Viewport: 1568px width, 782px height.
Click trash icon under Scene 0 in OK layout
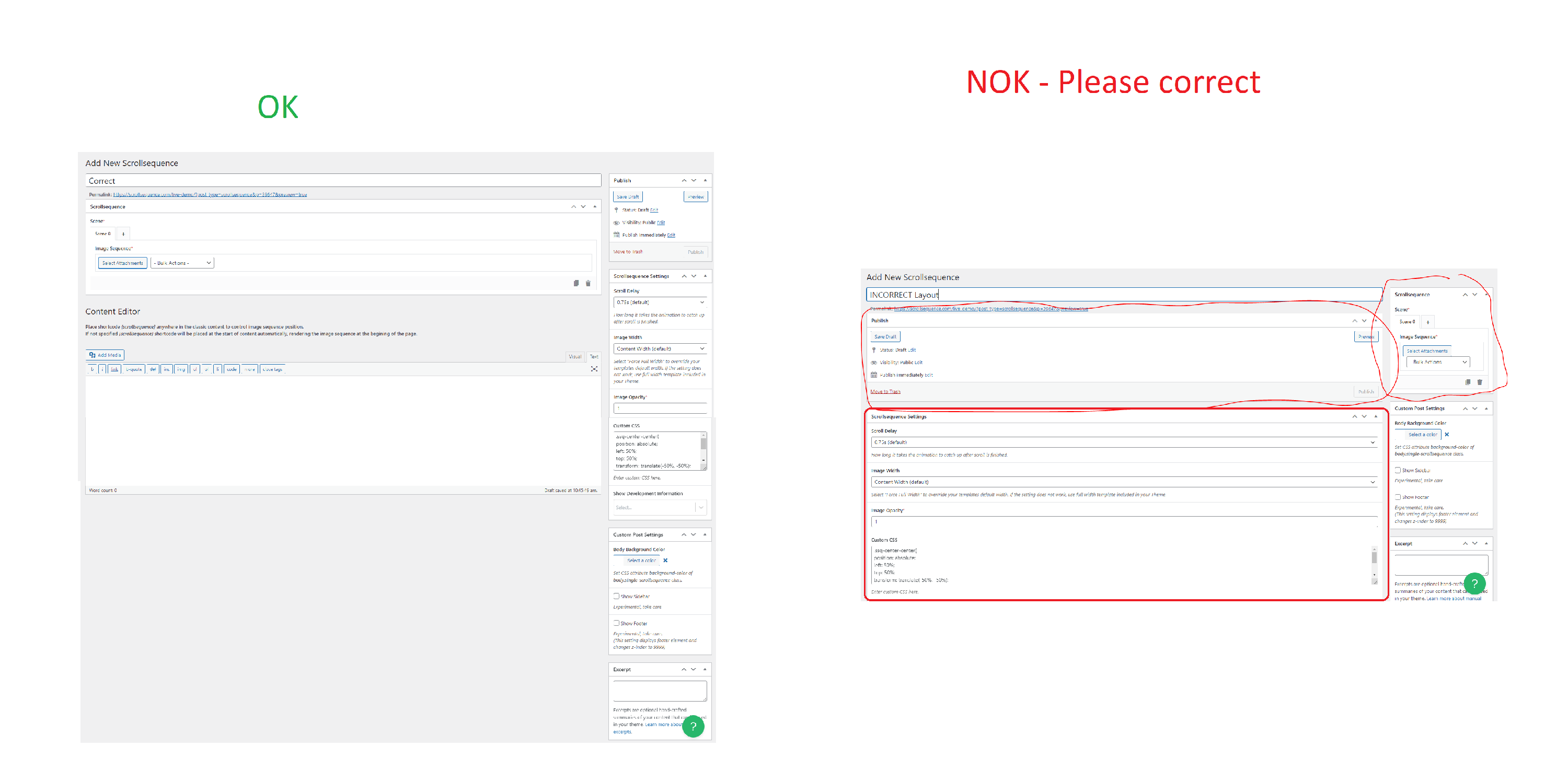(x=588, y=283)
